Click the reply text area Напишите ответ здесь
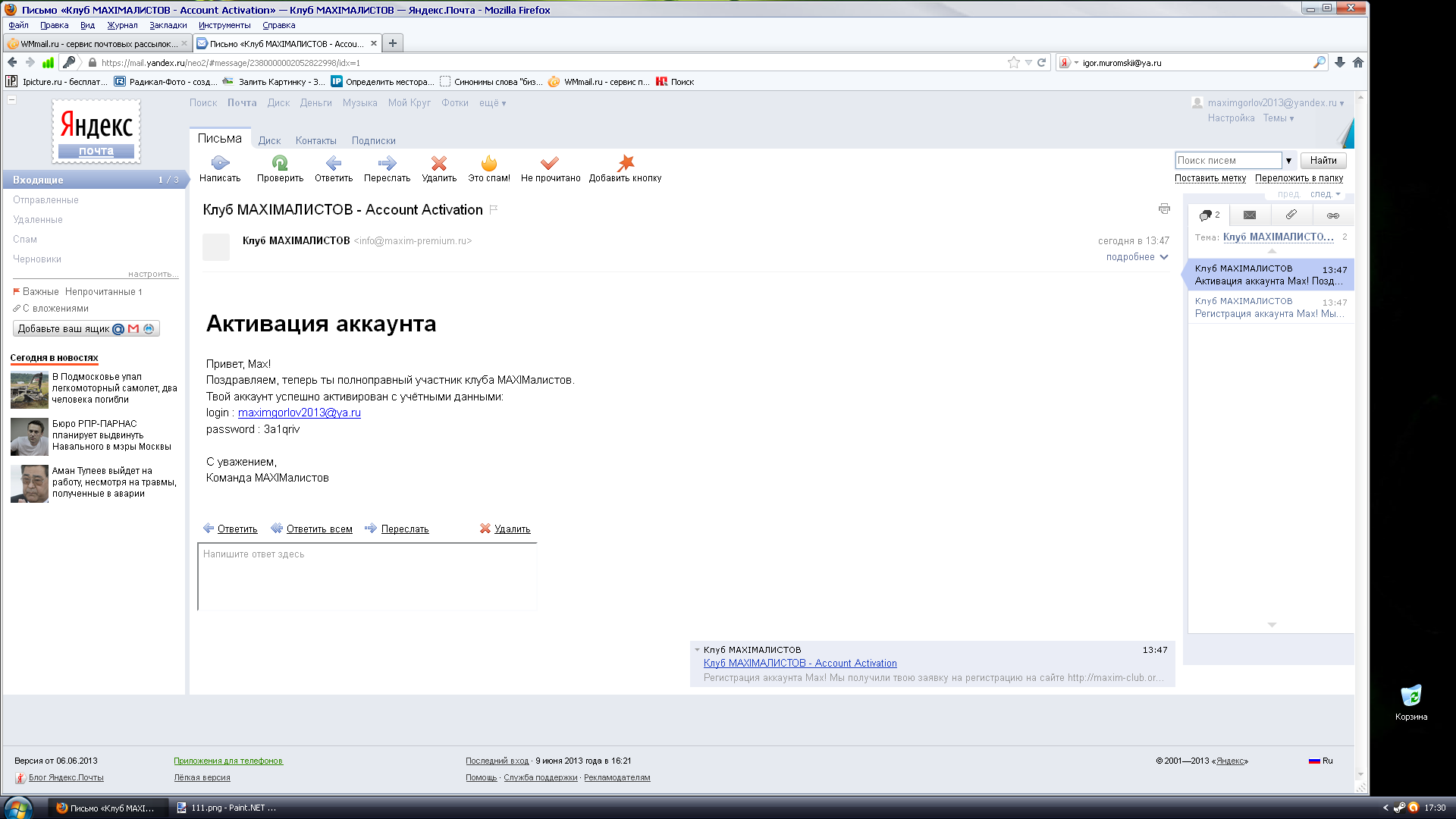 (367, 576)
